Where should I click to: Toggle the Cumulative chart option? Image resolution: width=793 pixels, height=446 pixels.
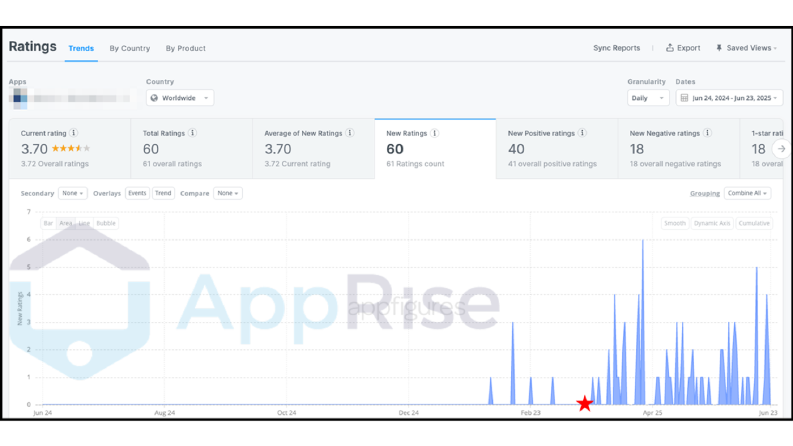(754, 223)
